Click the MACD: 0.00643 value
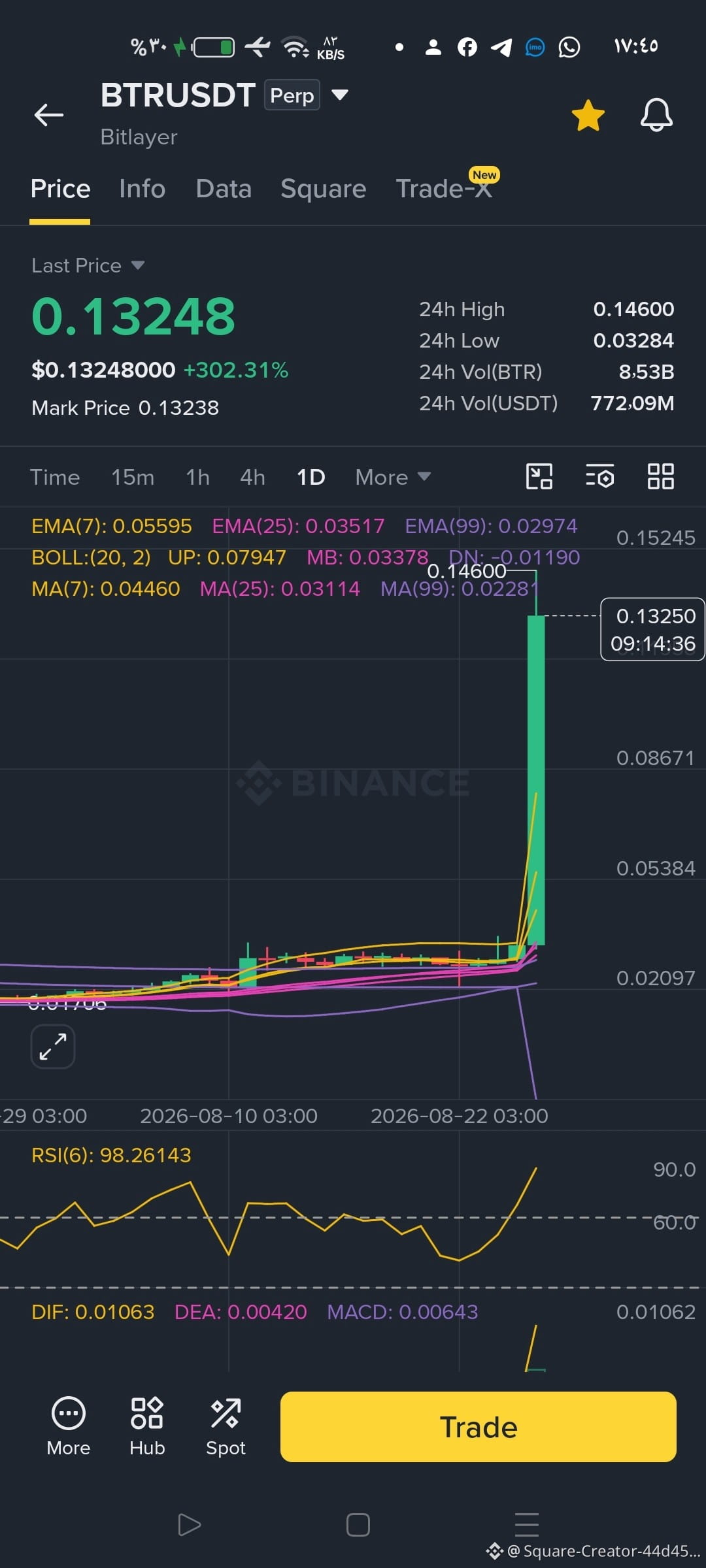706x1568 pixels. click(x=403, y=1312)
